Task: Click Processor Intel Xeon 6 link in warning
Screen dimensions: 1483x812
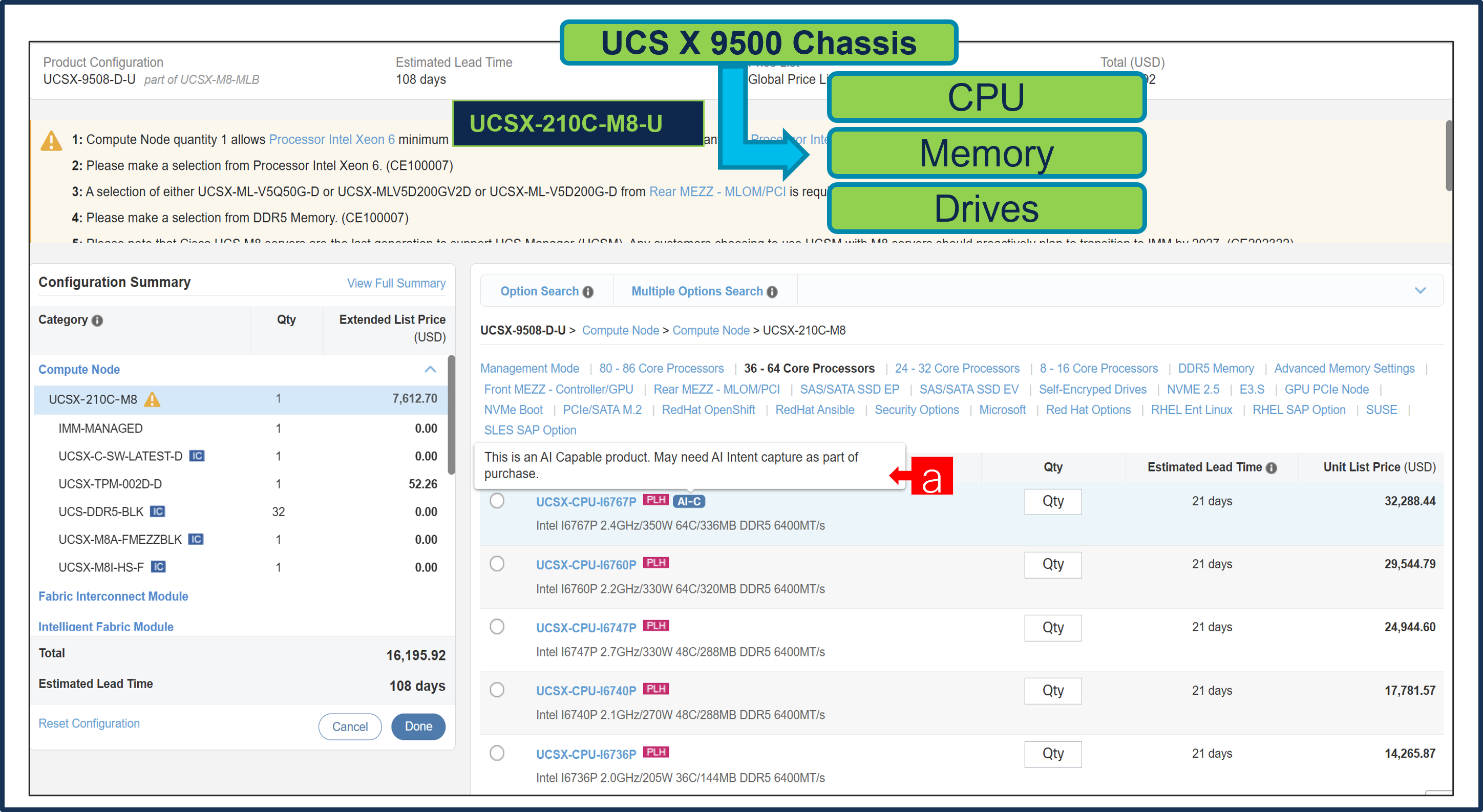Action: [x=332, y=139]
